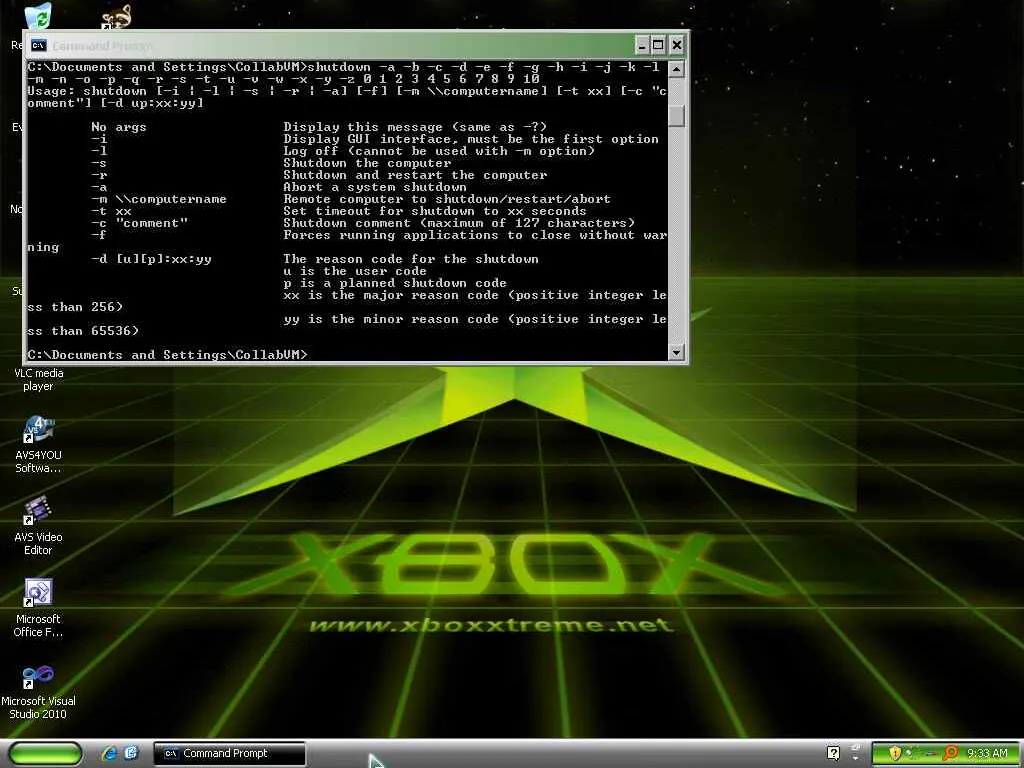Image resolution: width=1024 pixels, height=768 pixels.
Task: Click the Command Prompt scrollbar thumb
Action: tap(677, 116)
